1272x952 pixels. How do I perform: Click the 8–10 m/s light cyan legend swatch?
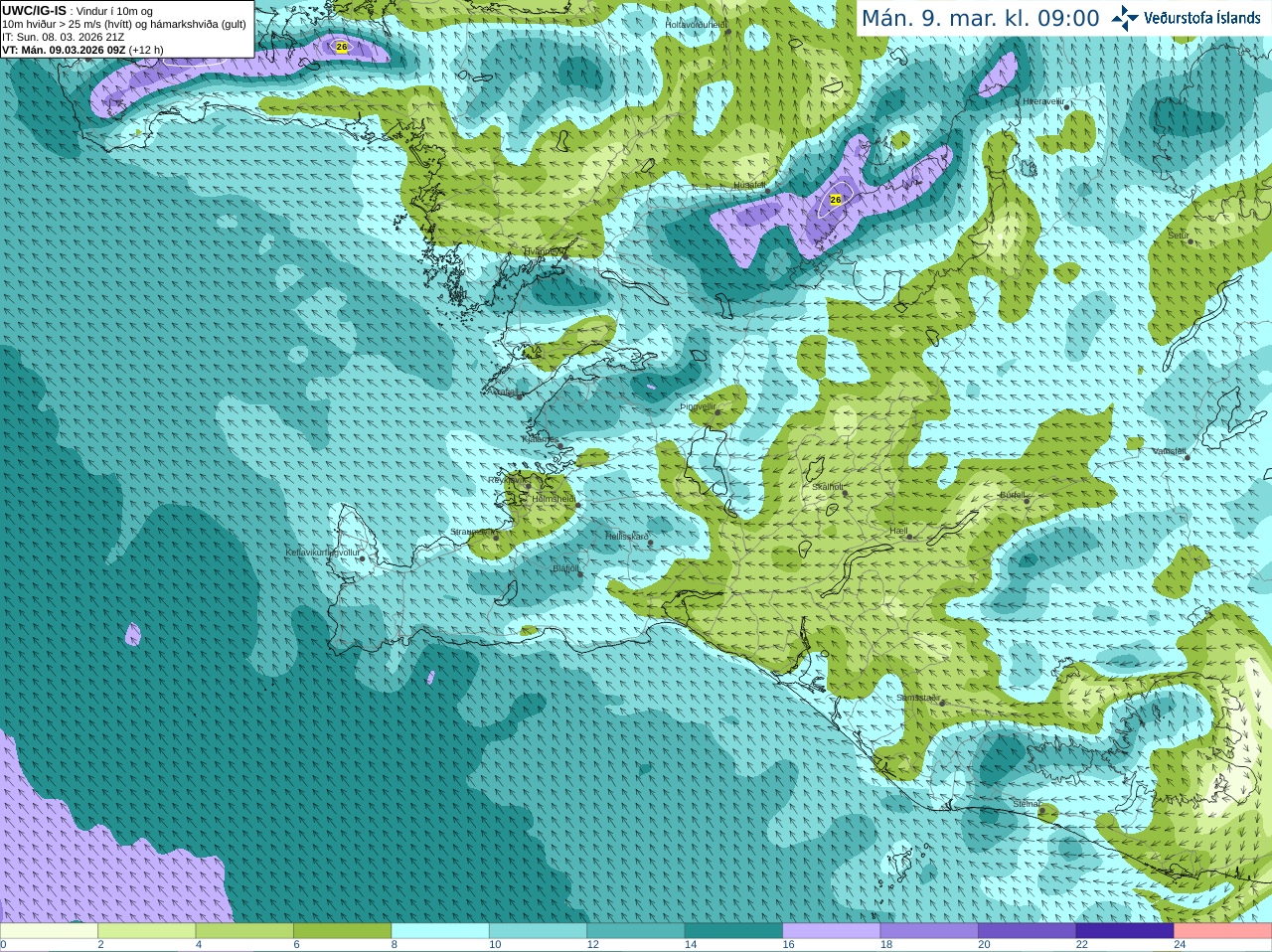click(x=440, y=931)
